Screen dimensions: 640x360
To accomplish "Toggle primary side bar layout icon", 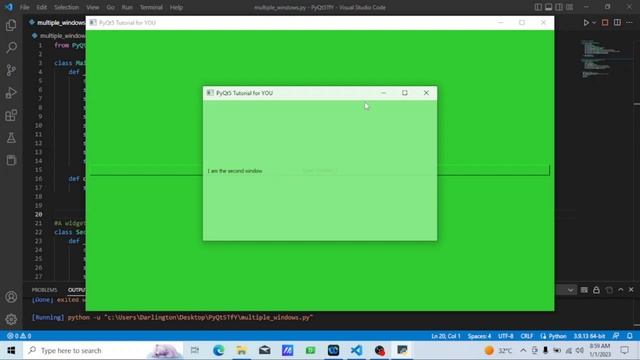I will [x=538, y=7].
